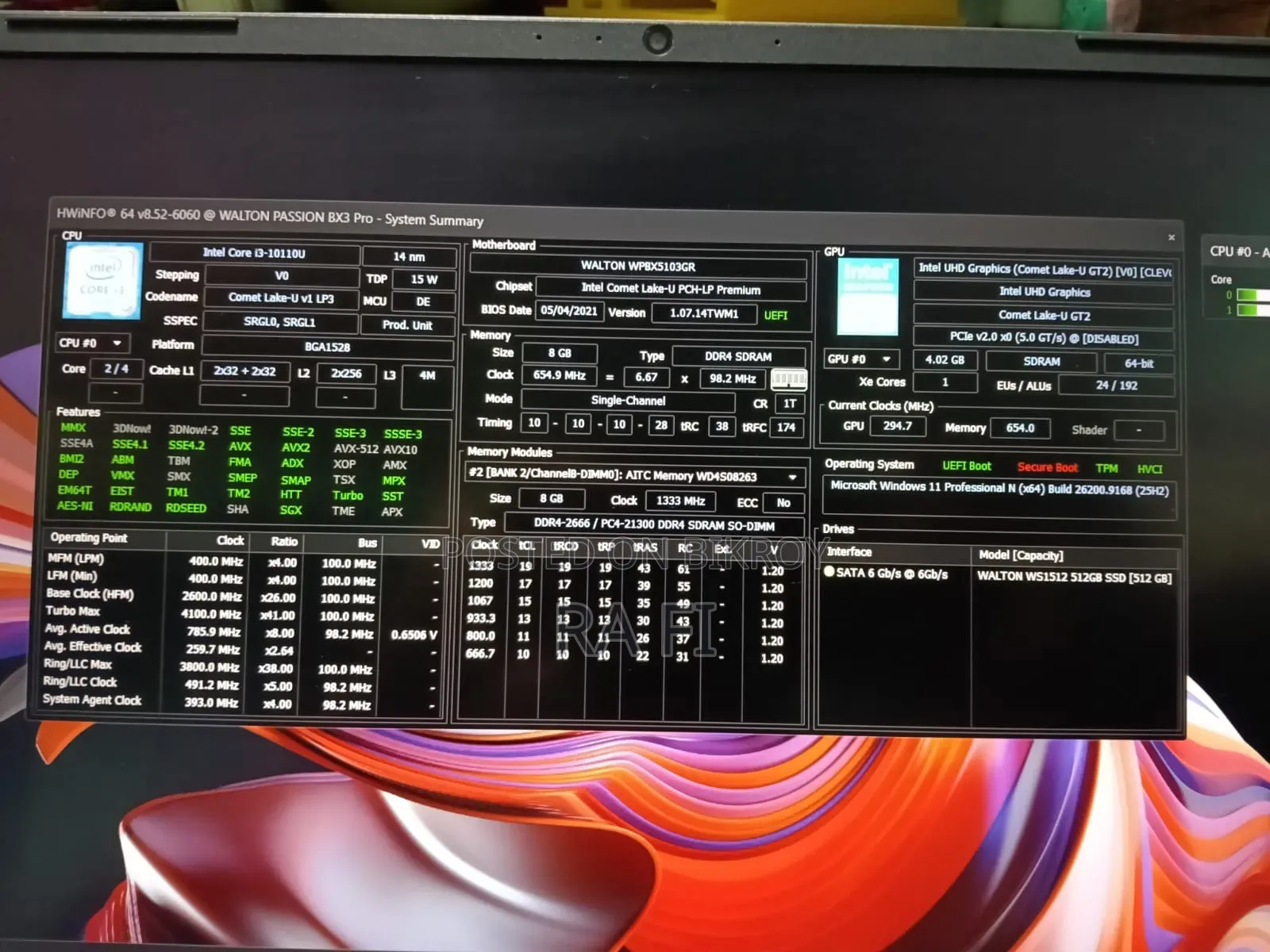This screenshot has height=952, width=1270.
Task: Click the memory module icon beside 98.2 MHz
Action: pyautogui.click(x=789, y=379)
